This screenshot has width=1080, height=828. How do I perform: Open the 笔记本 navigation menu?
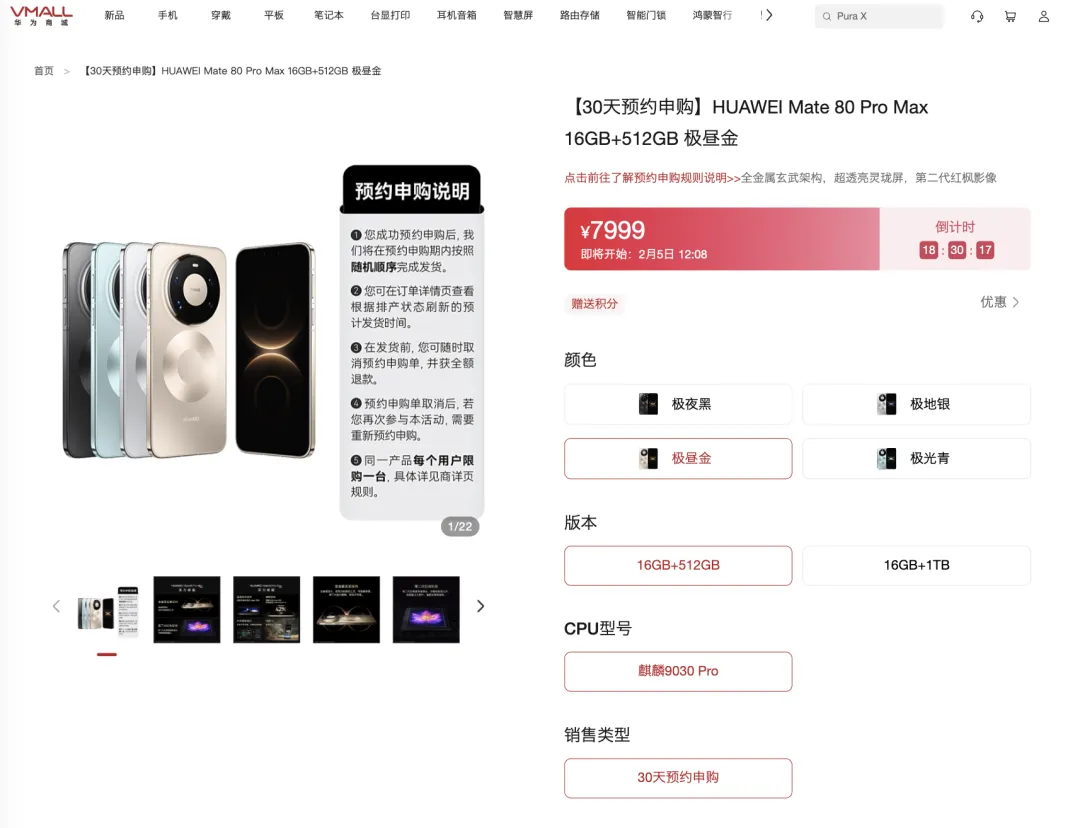pyautogui.click(x=329, y=15)
